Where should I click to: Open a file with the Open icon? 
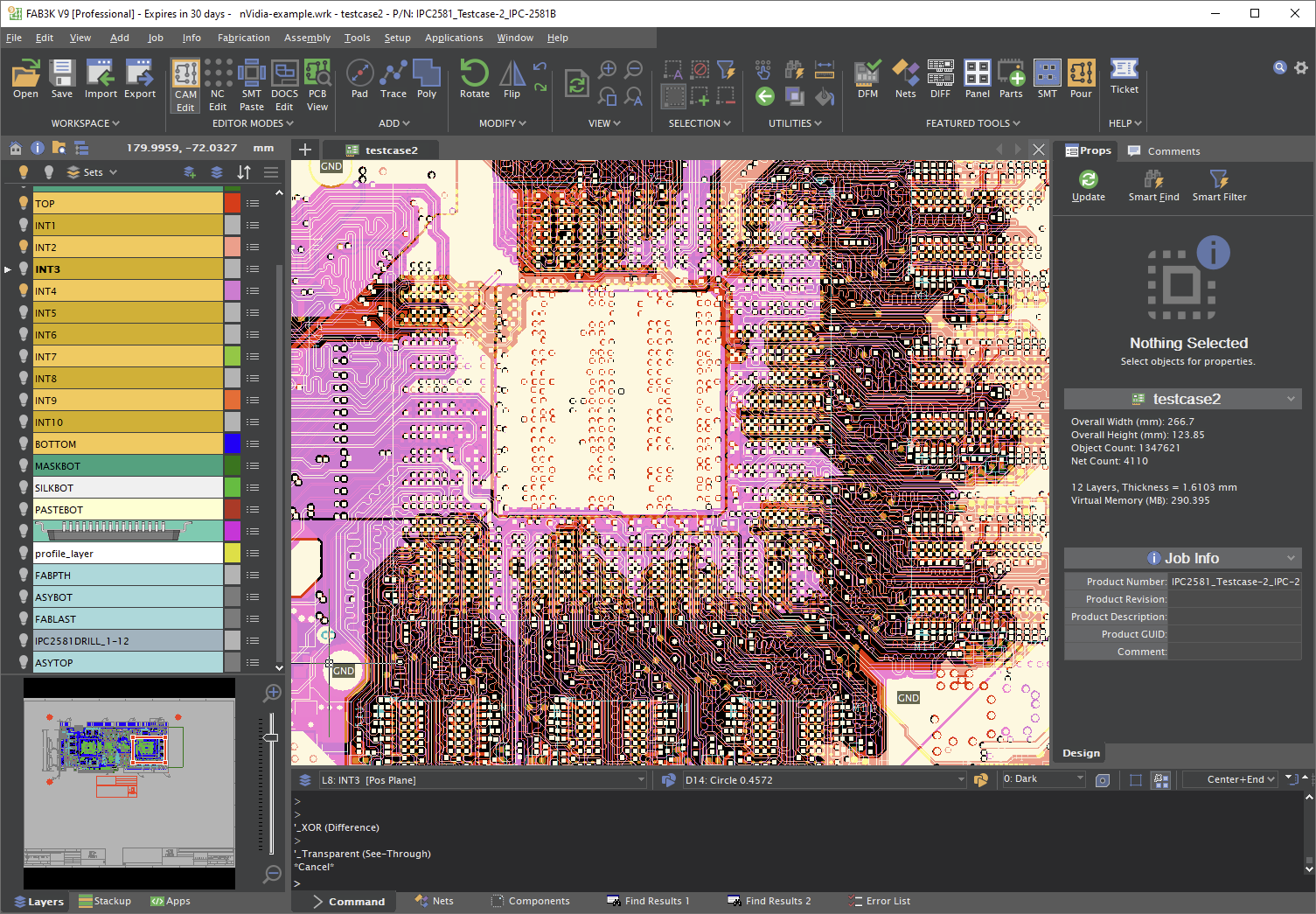tap(25, 79)
